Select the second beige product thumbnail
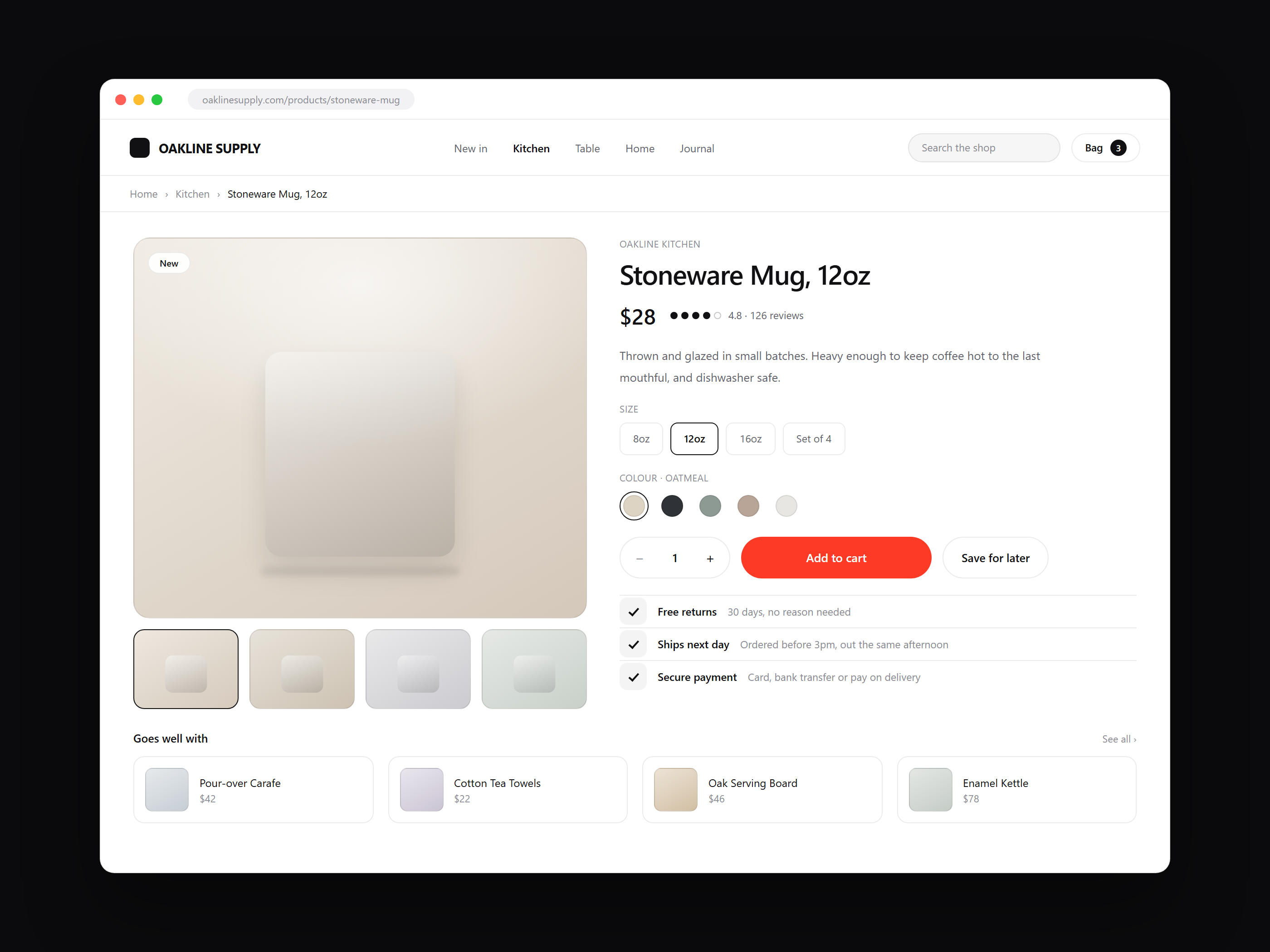Screen dimensions: 1270x952 302,669
